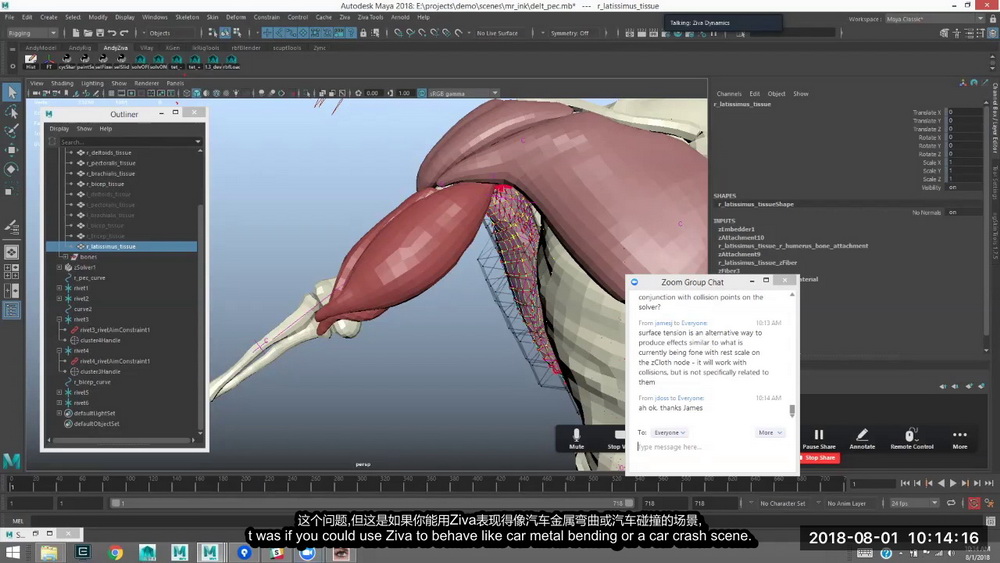Open Zoom More options (three dots)
Screen dimensions: 1000x563
click(x=960, y=439)
